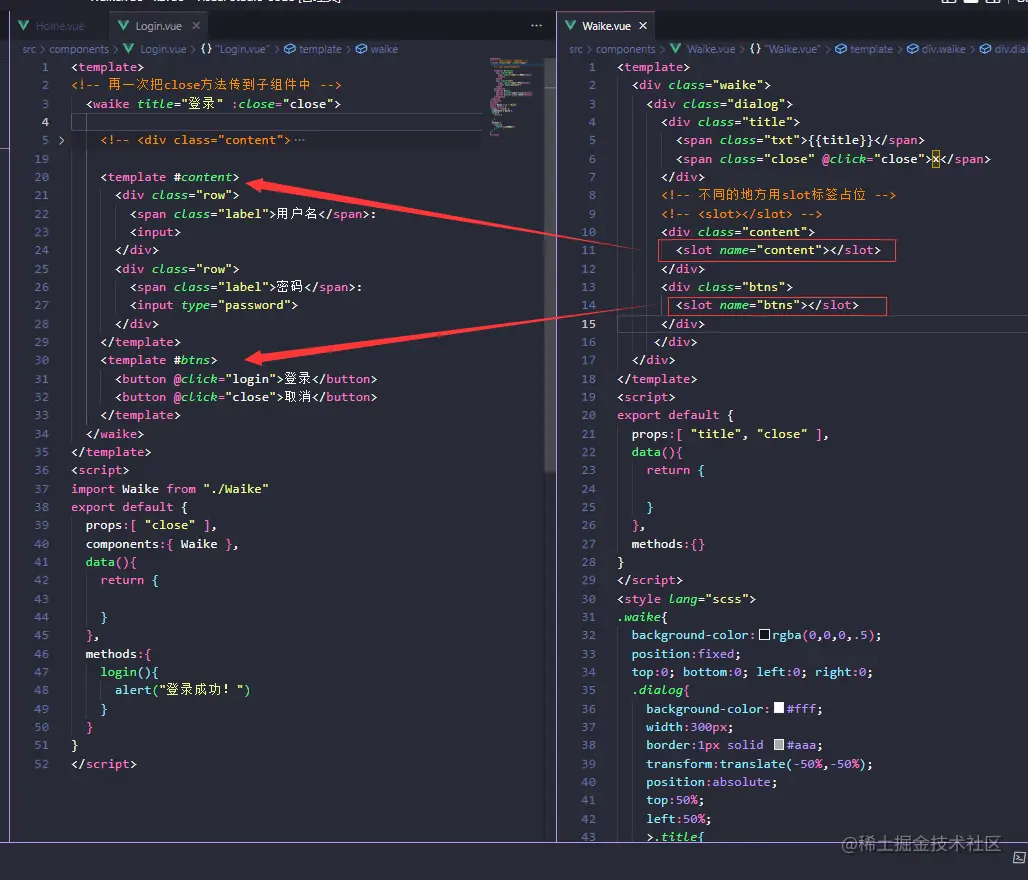Click '<slot name="btns"></slot>' code line
Screen dimensions: 1028x880
[767, 305]
